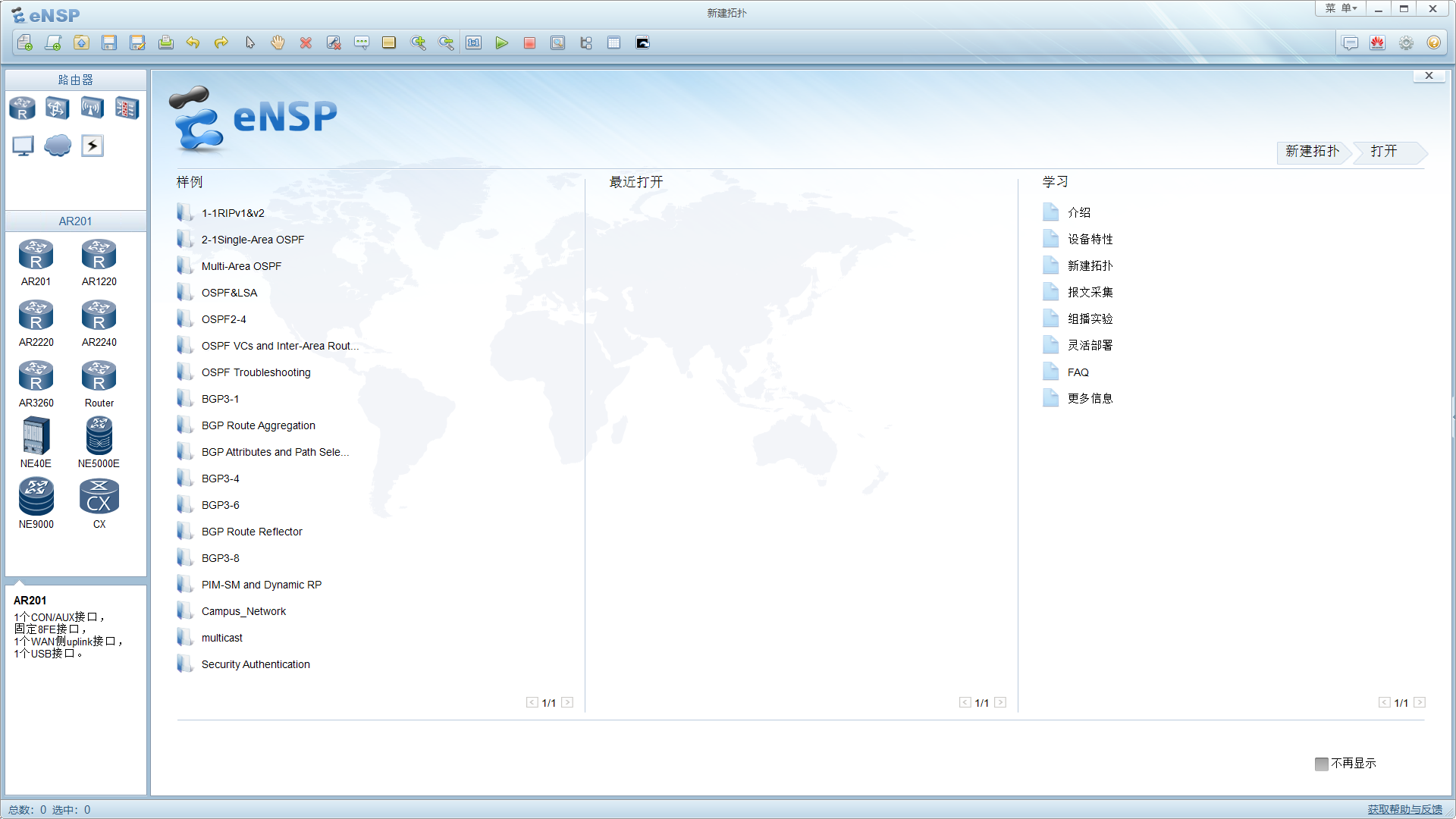
Task: Open the OSPF Troubleshooting sample
Action: [256, 372]
